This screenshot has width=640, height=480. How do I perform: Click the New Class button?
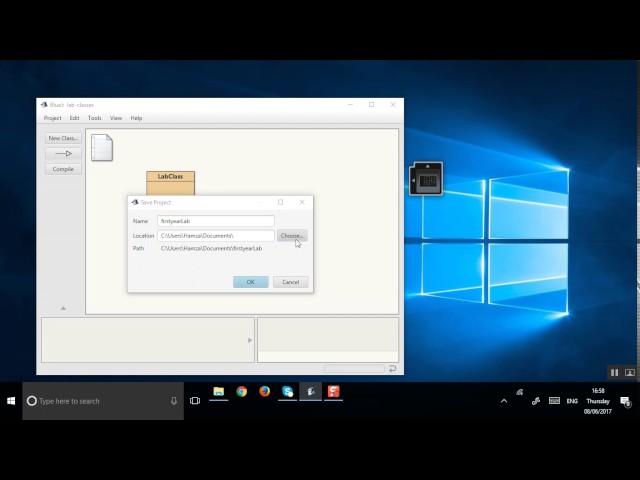(63, 138)
